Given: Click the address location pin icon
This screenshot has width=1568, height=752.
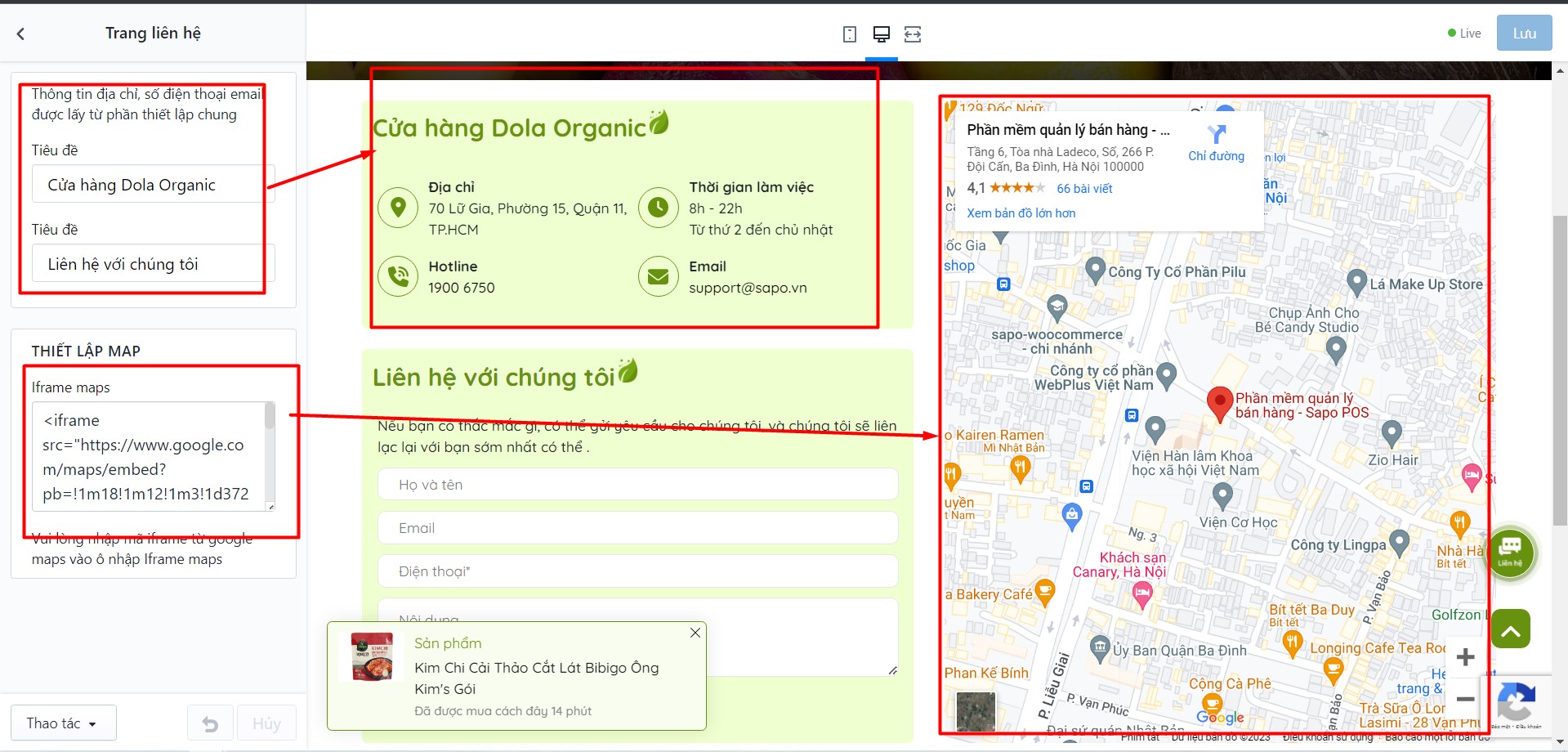Looking at the screenshot, I should click(398, 208).
